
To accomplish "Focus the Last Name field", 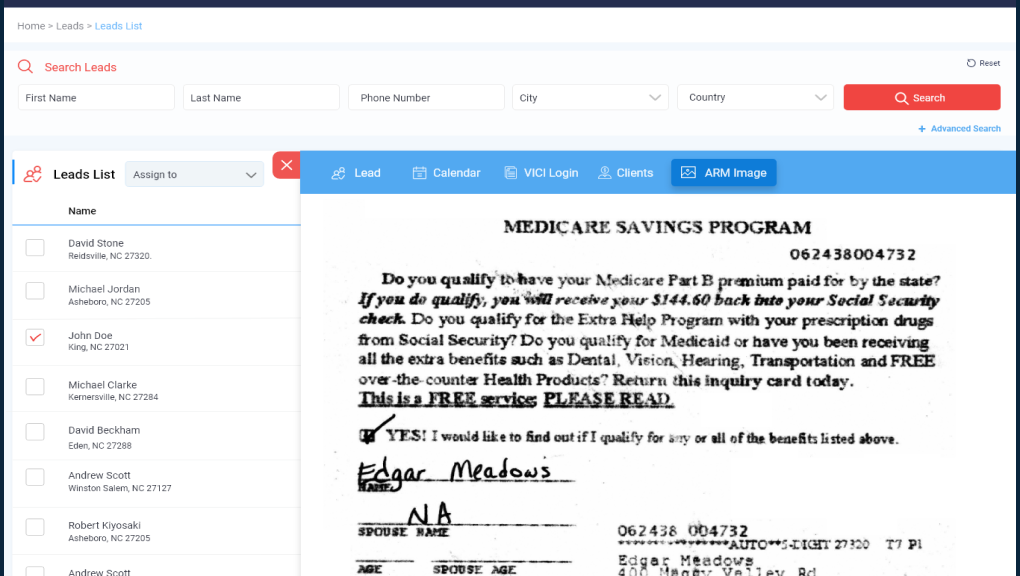I will [261, 98].
